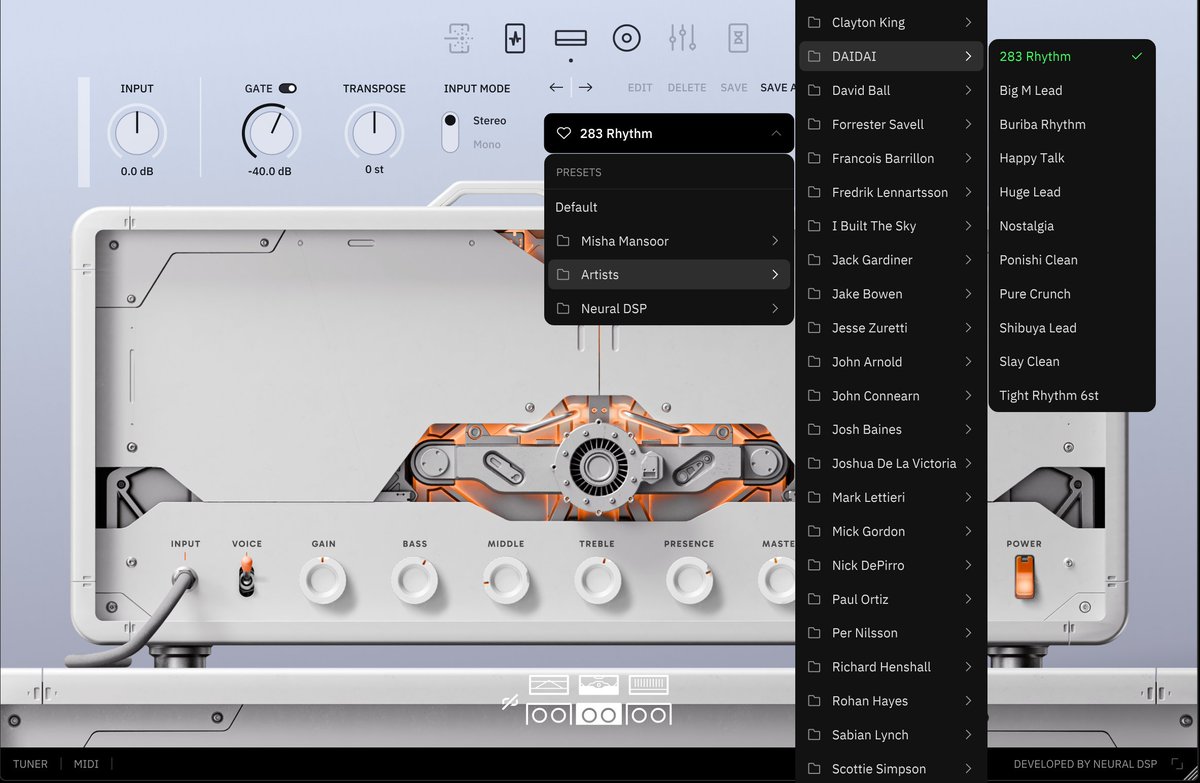1200x783 pixels.
Task: Click the amp GAIN knob
Action: click(x=323, y=579)
